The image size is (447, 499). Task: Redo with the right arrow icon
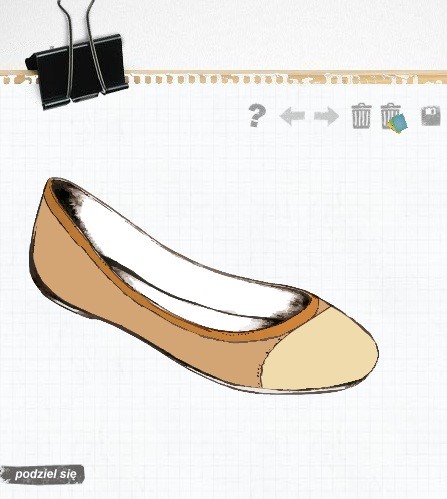point(326,116)
